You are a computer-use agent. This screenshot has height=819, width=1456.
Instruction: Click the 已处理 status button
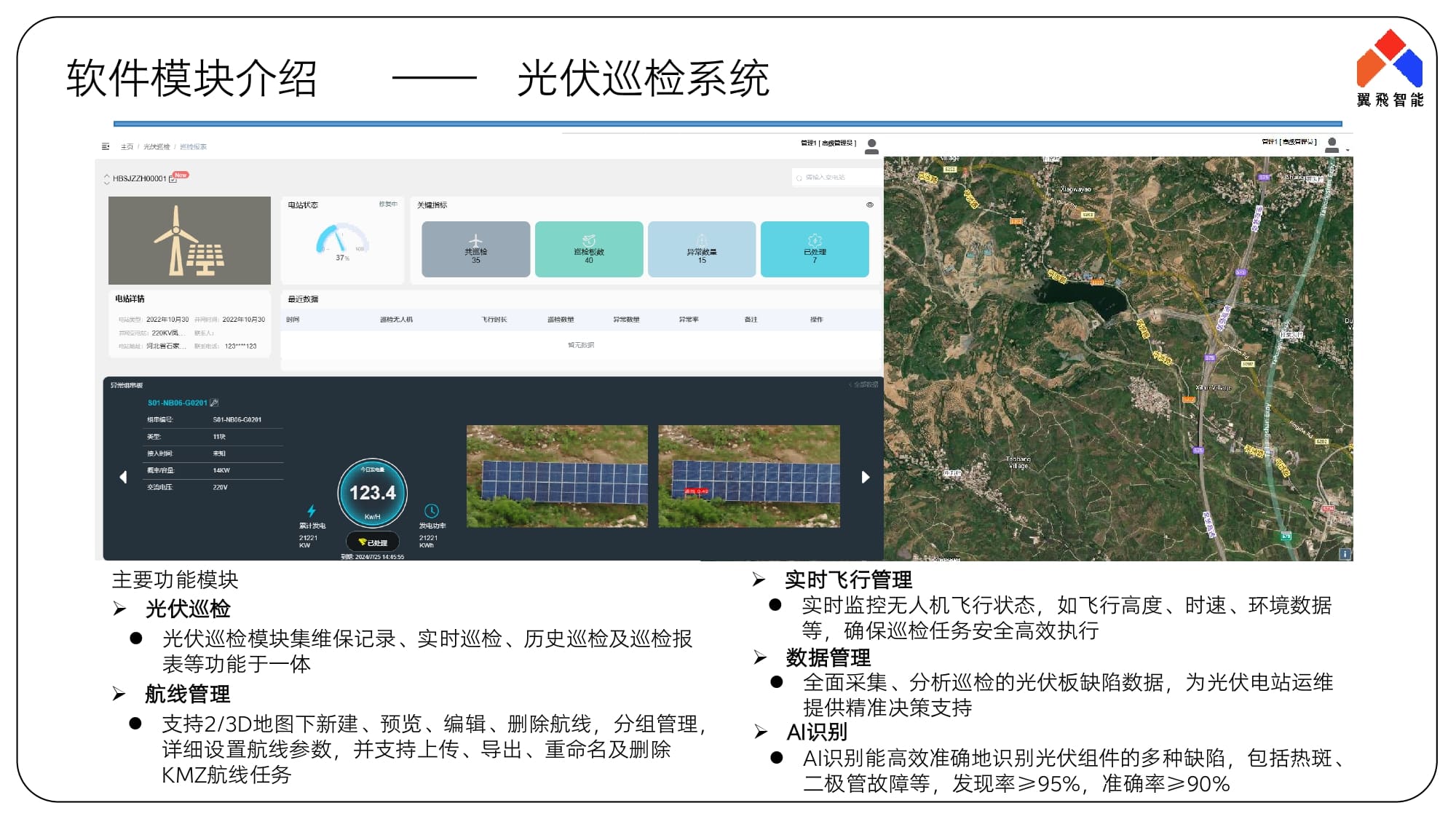[373, 542]
